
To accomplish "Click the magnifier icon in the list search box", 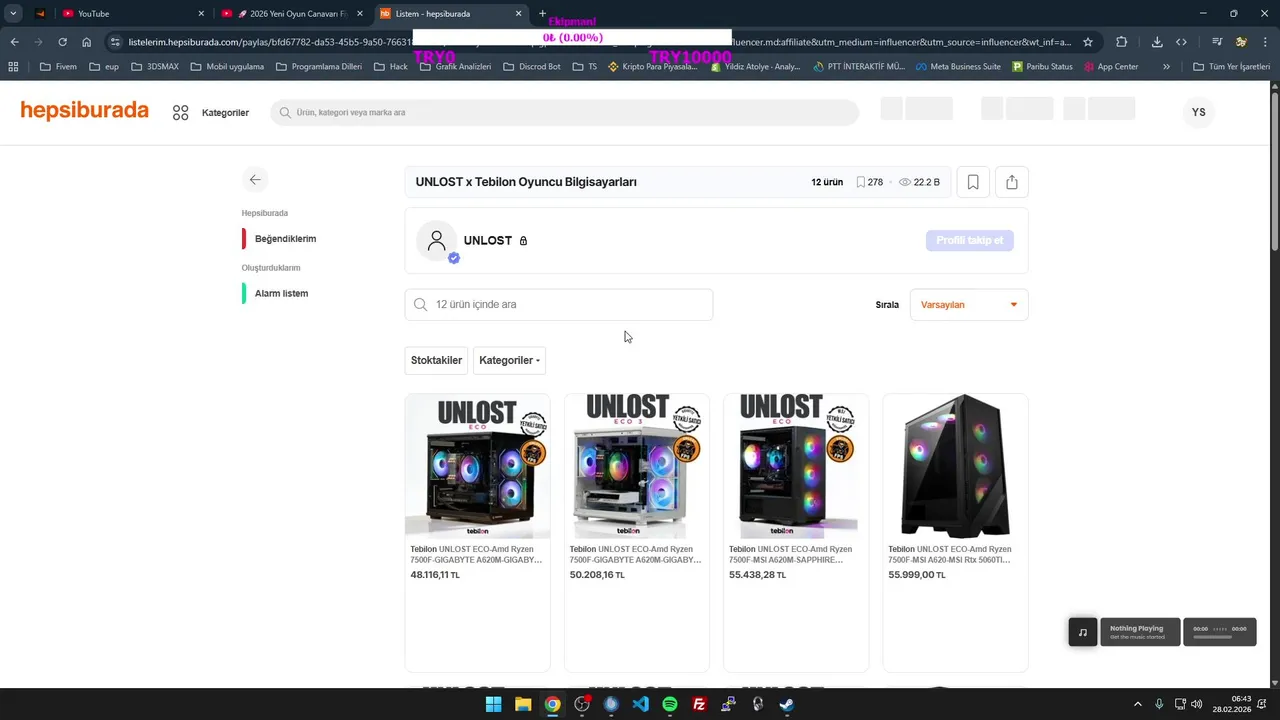I will [420, 305].
